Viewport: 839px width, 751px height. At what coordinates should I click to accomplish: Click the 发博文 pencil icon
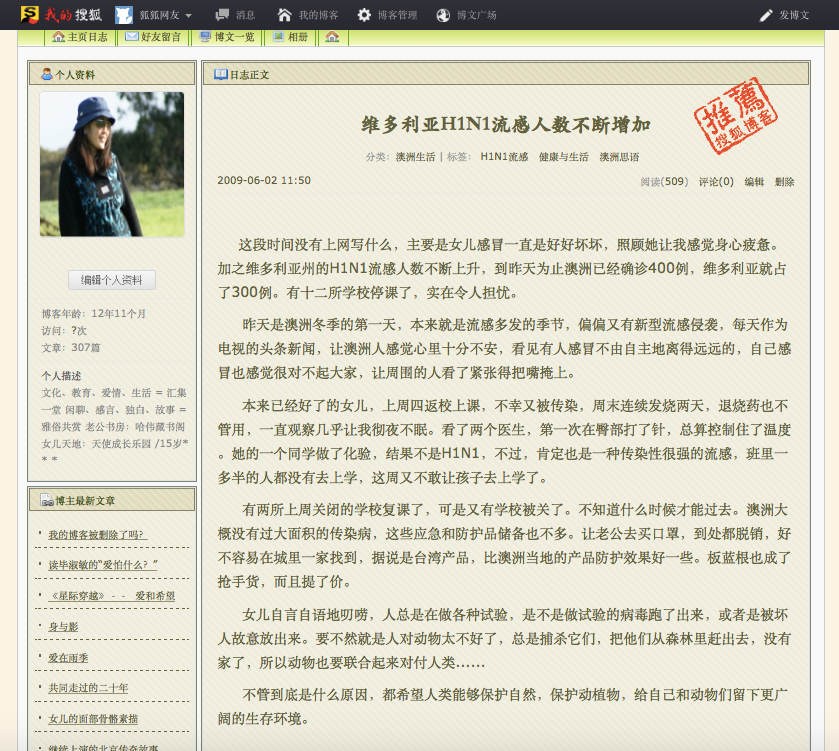(x=766, y=15)
